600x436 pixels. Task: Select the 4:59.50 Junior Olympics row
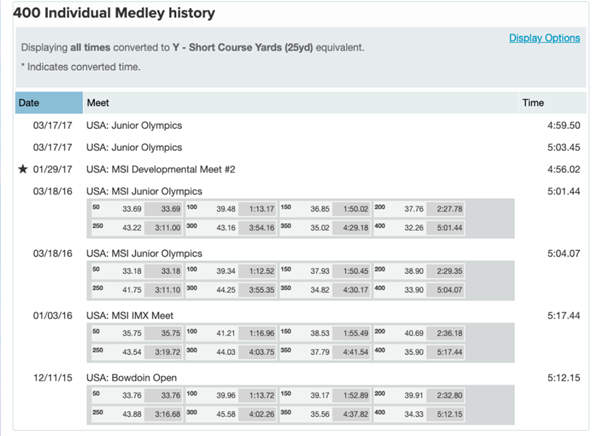click(x=301, y=126)
